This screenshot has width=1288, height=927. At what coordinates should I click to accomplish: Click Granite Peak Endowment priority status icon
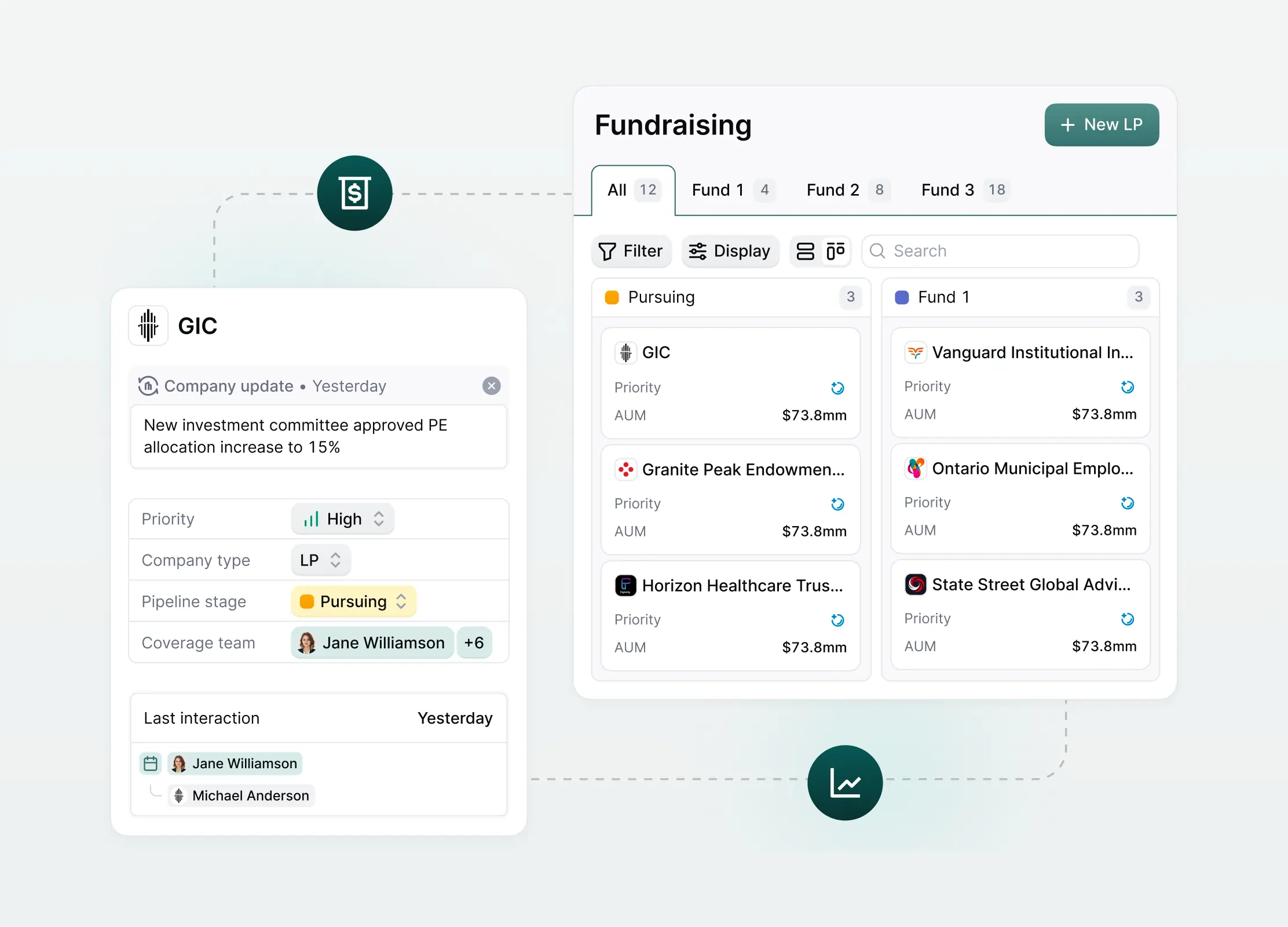pos(837,504)
